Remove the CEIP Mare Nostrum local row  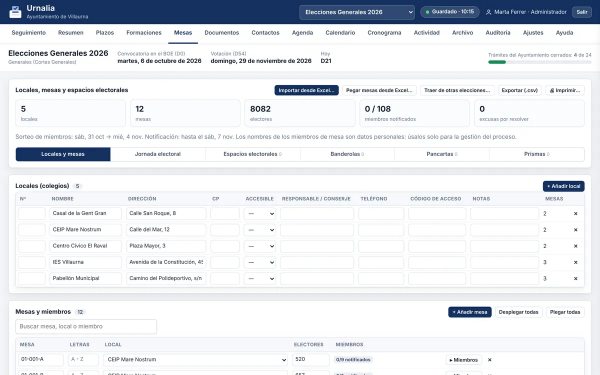(576, 230)
